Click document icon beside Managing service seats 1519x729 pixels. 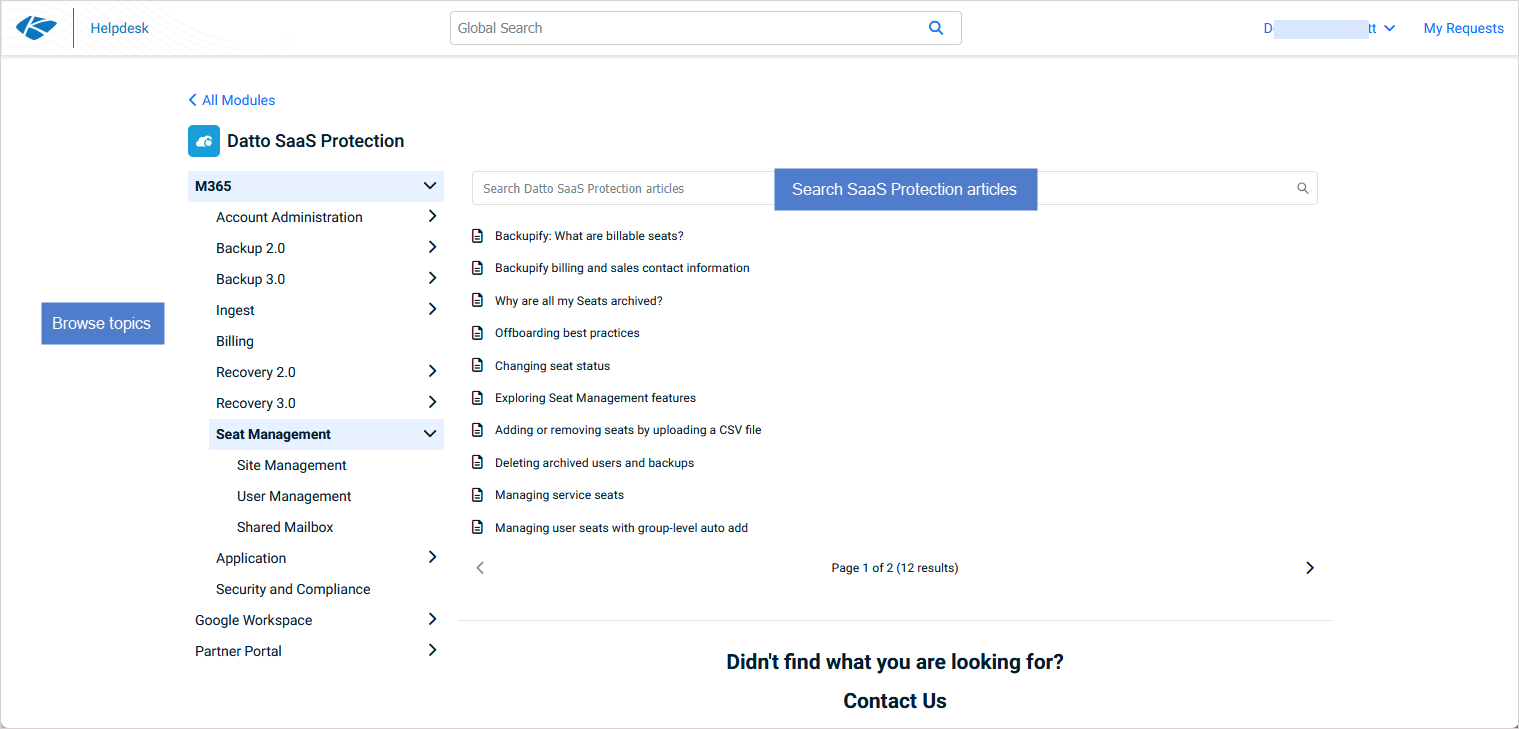(478, 495)
